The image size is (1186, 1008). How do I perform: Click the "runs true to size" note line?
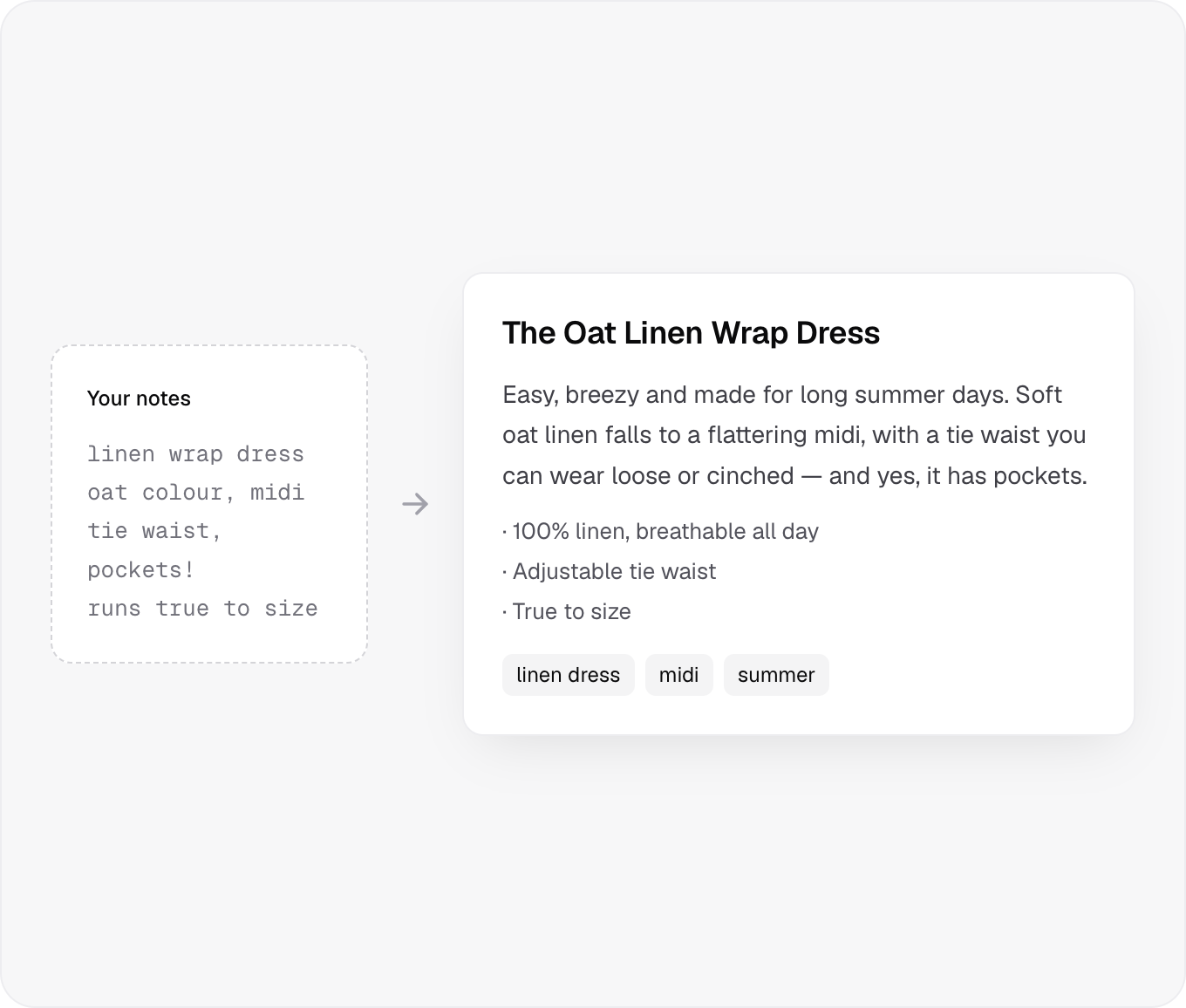pos(202,609)
